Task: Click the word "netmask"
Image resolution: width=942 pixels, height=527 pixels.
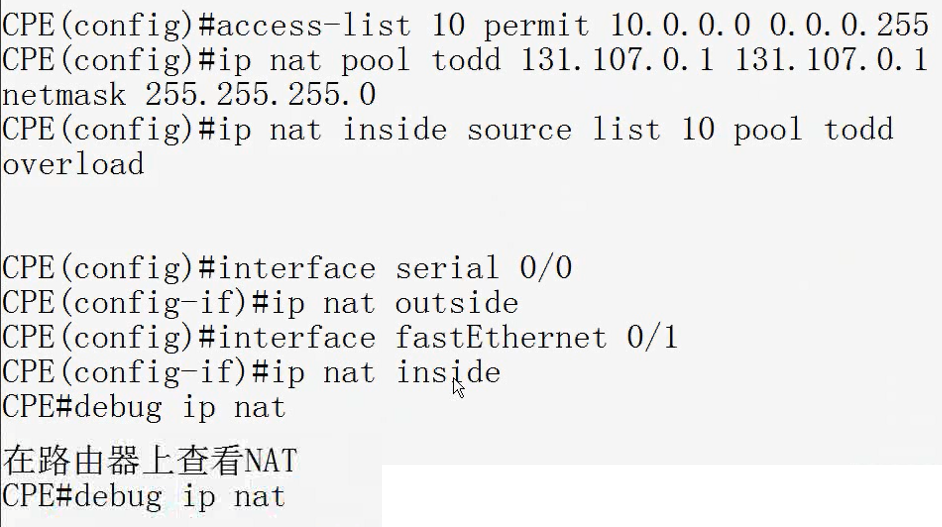Action: 64,95
